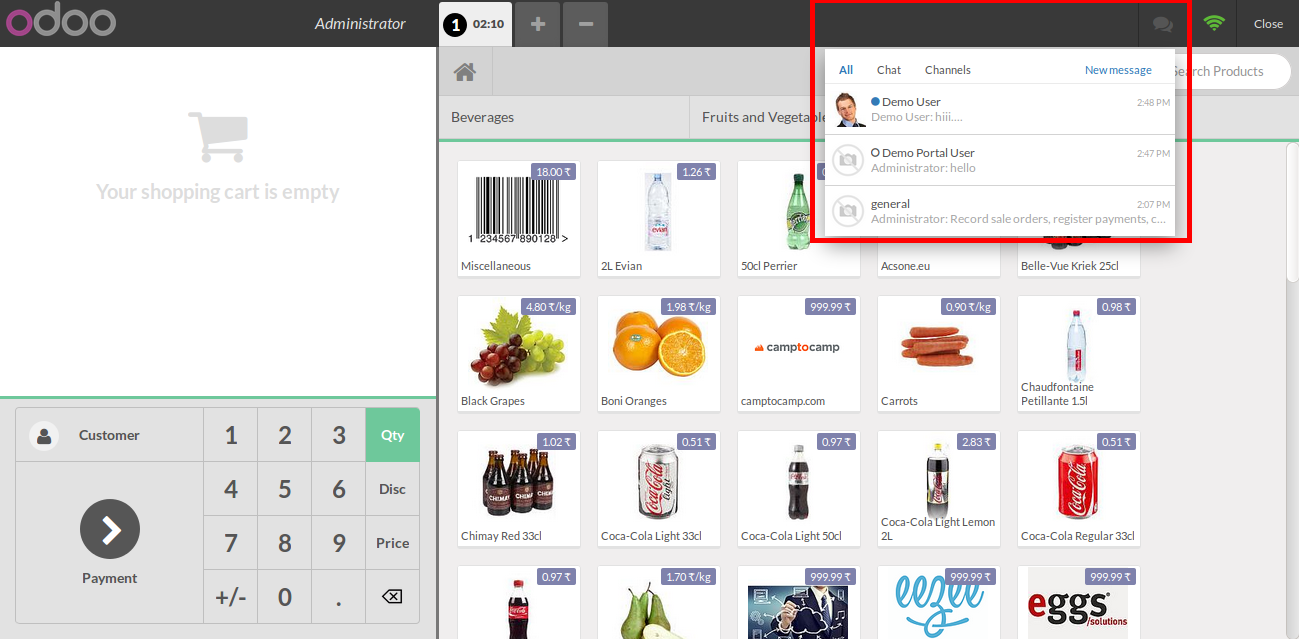Click the Belle-Vue Kriek 25cl product label
The image size is (1299, 639).
click(x=1069, y=266)
